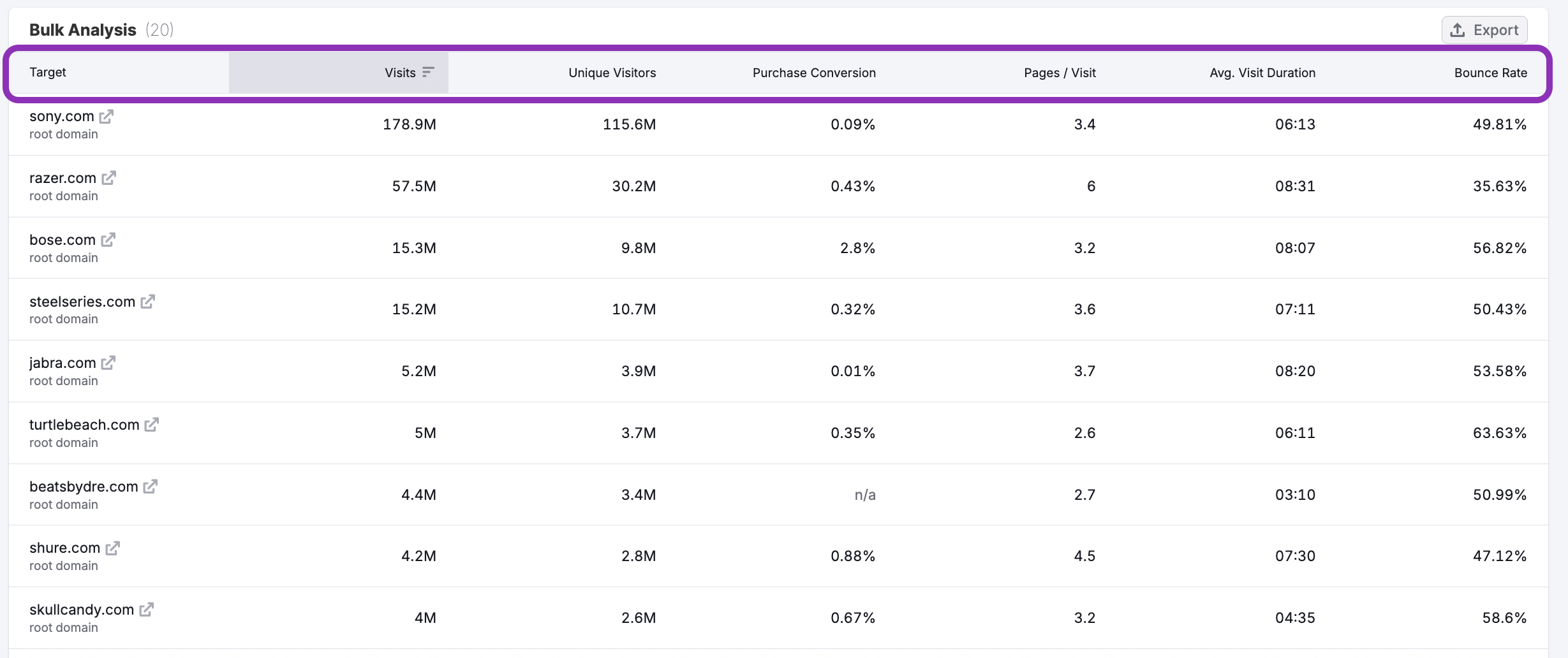Open sony.com via its external link icon
The image size is (1568, 658).
pos(106,116)
